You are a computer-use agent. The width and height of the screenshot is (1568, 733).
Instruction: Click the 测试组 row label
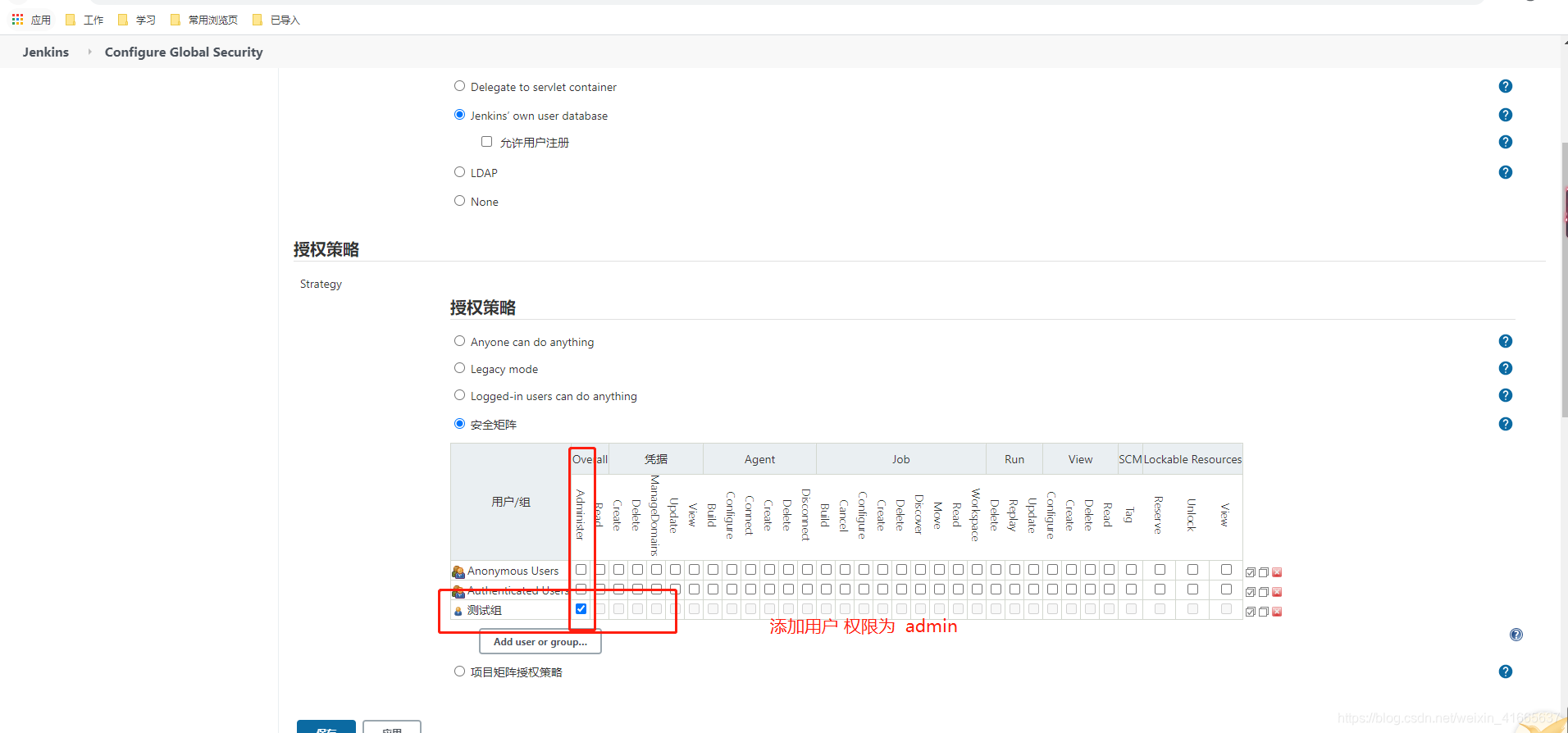click(485, 611)
